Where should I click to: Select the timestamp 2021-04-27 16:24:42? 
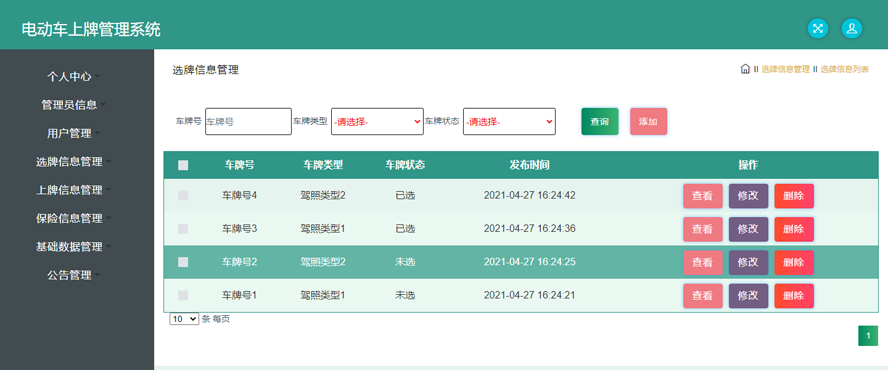pyautogui.click(x=530, y=195)
